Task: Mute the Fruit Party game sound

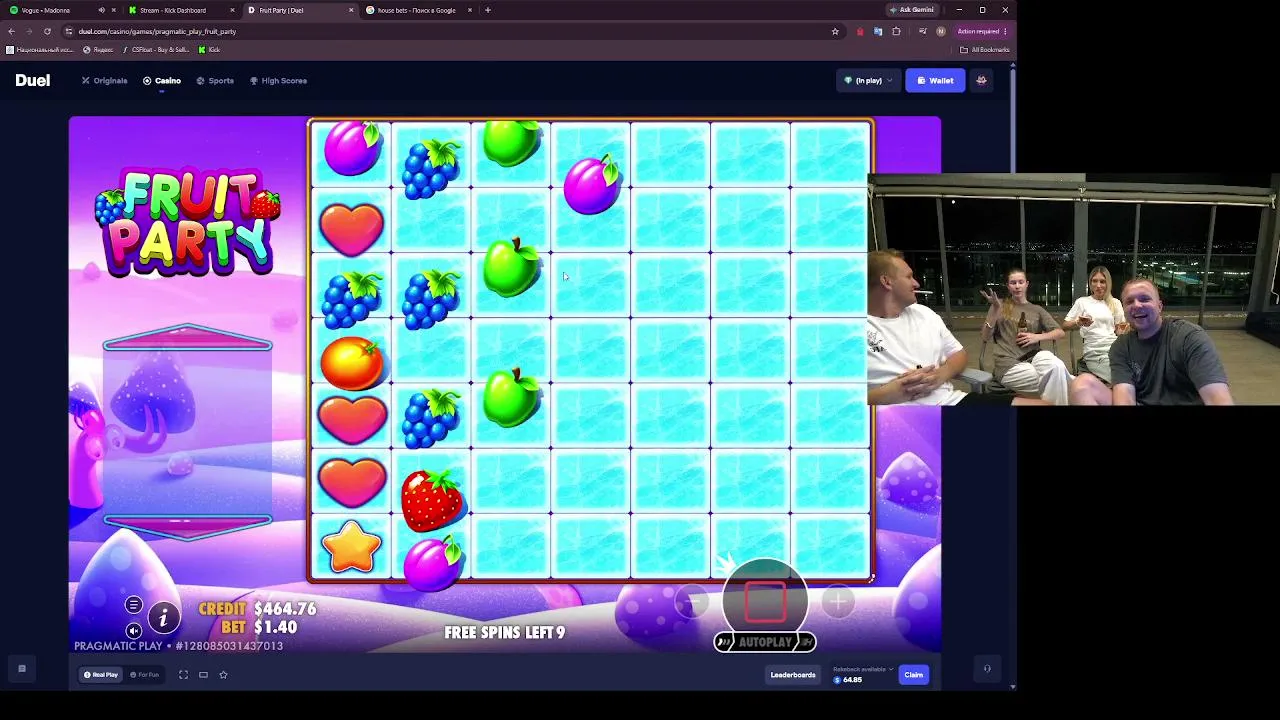Action: pos(133,630)
